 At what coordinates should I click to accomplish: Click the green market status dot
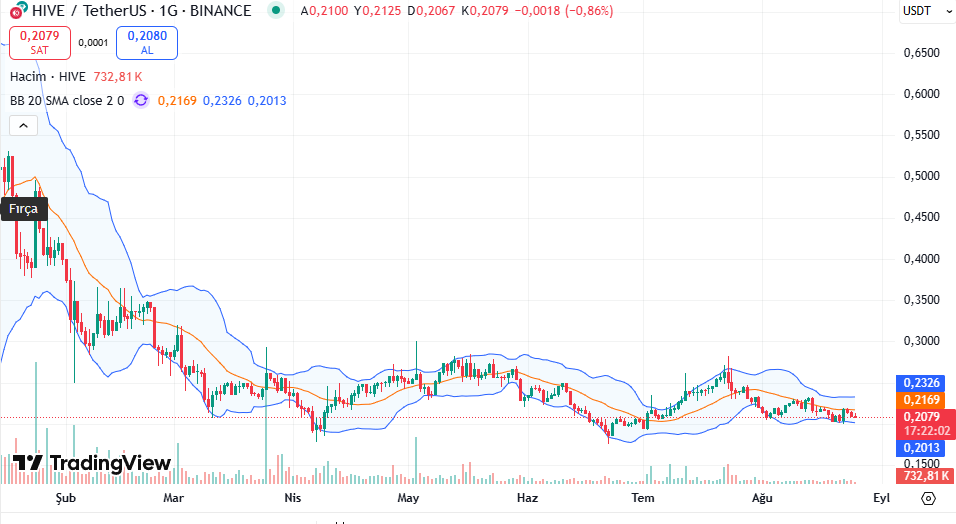tap(276, 10)
